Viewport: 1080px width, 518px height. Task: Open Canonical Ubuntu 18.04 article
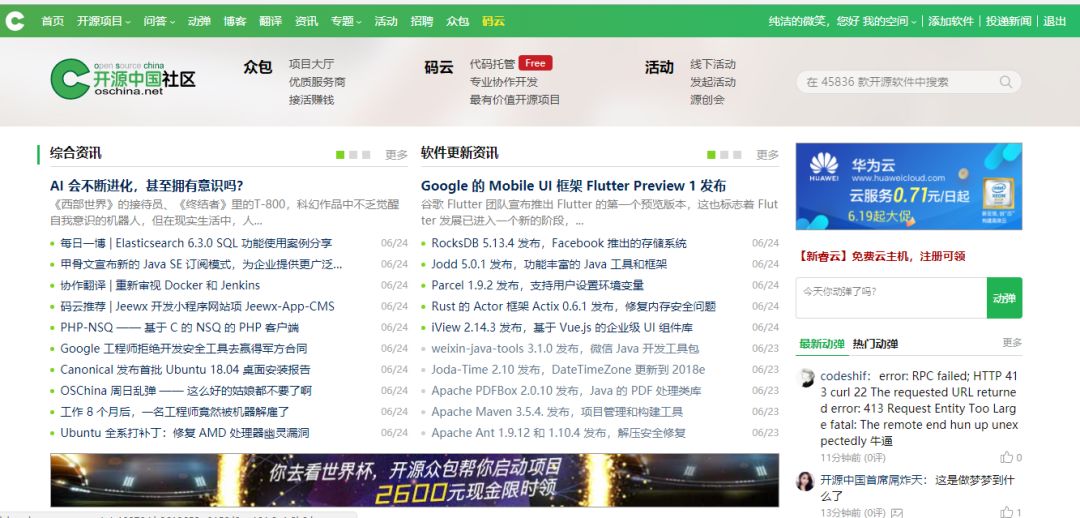(185, 370)
